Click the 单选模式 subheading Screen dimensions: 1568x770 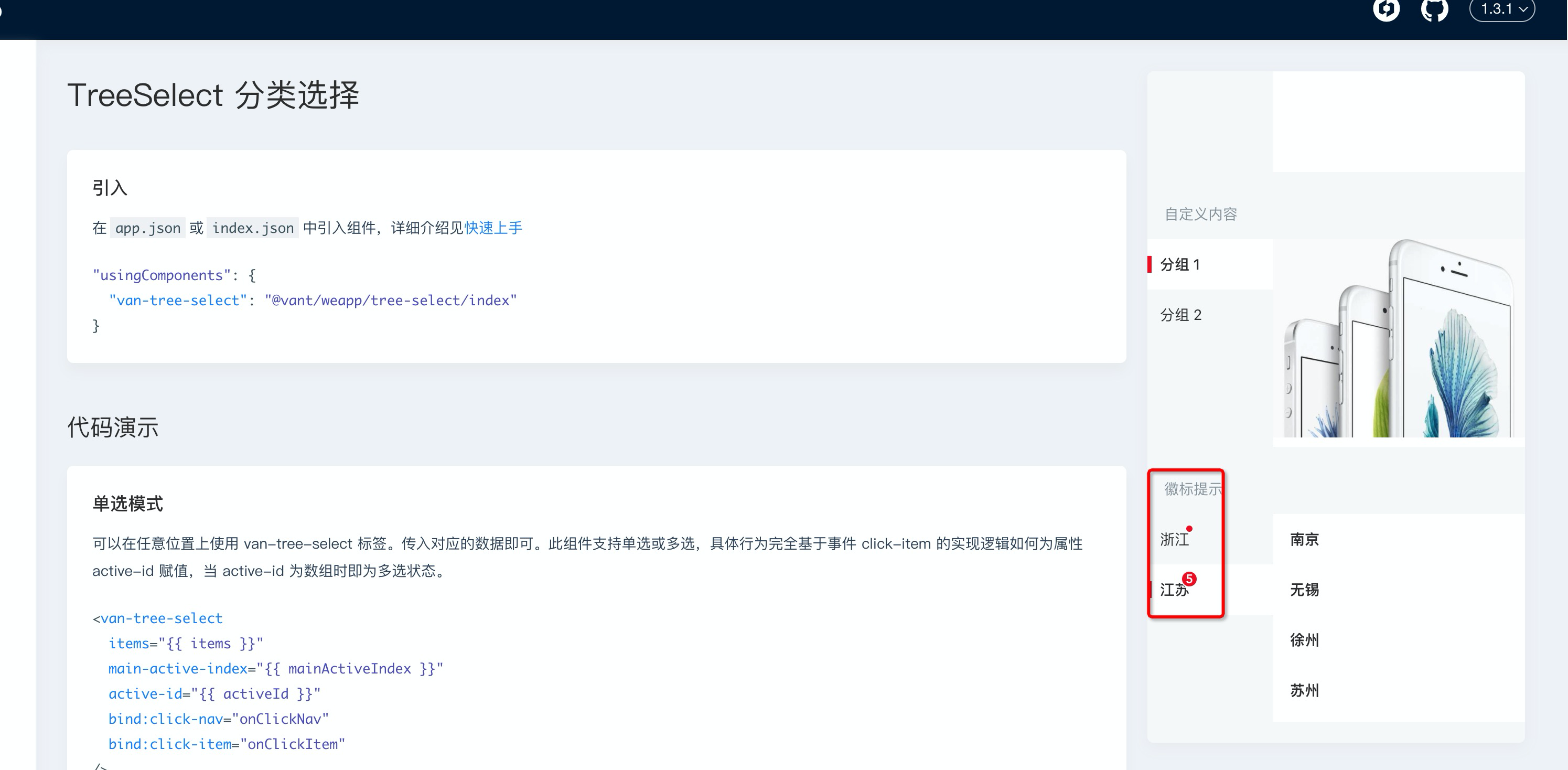pyautogui.click(x=128, y=504)
